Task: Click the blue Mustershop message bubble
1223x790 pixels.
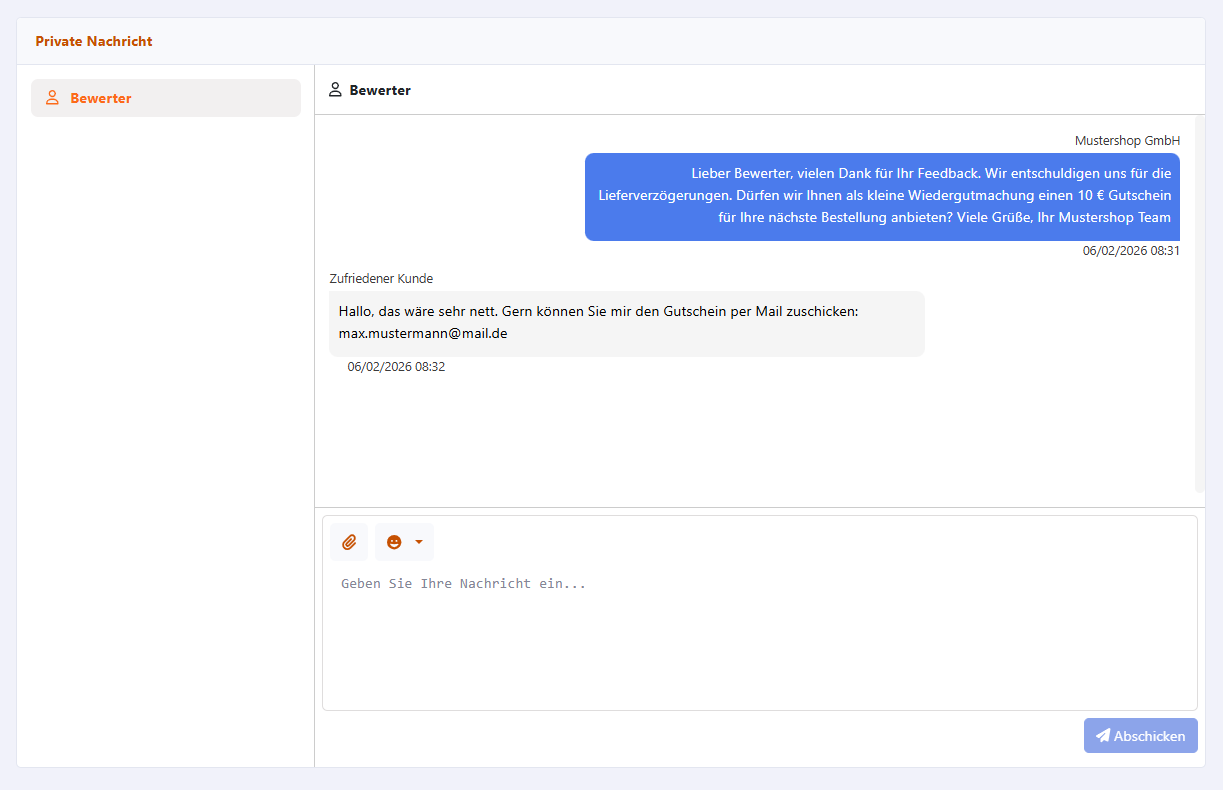Action: pos(882,197)
